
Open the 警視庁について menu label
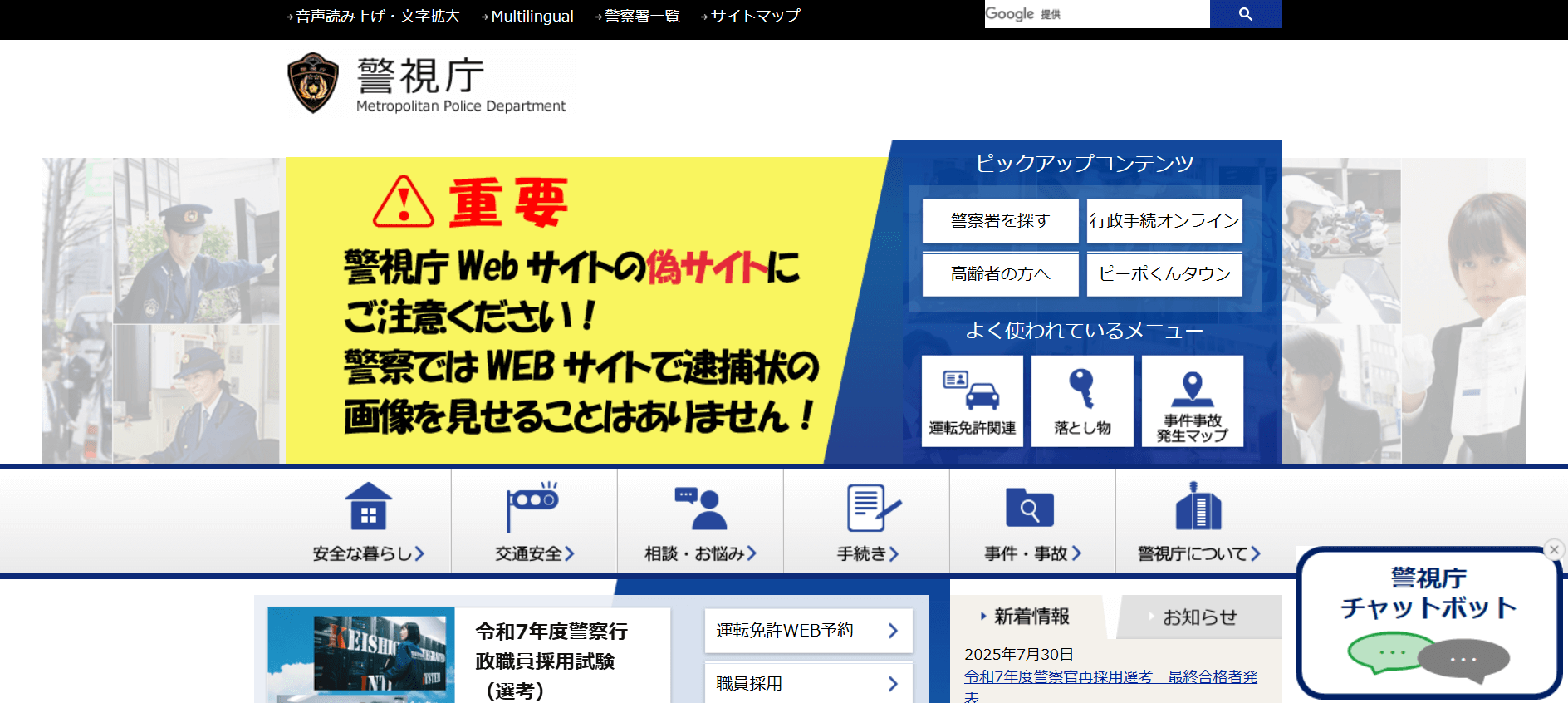1198,553
